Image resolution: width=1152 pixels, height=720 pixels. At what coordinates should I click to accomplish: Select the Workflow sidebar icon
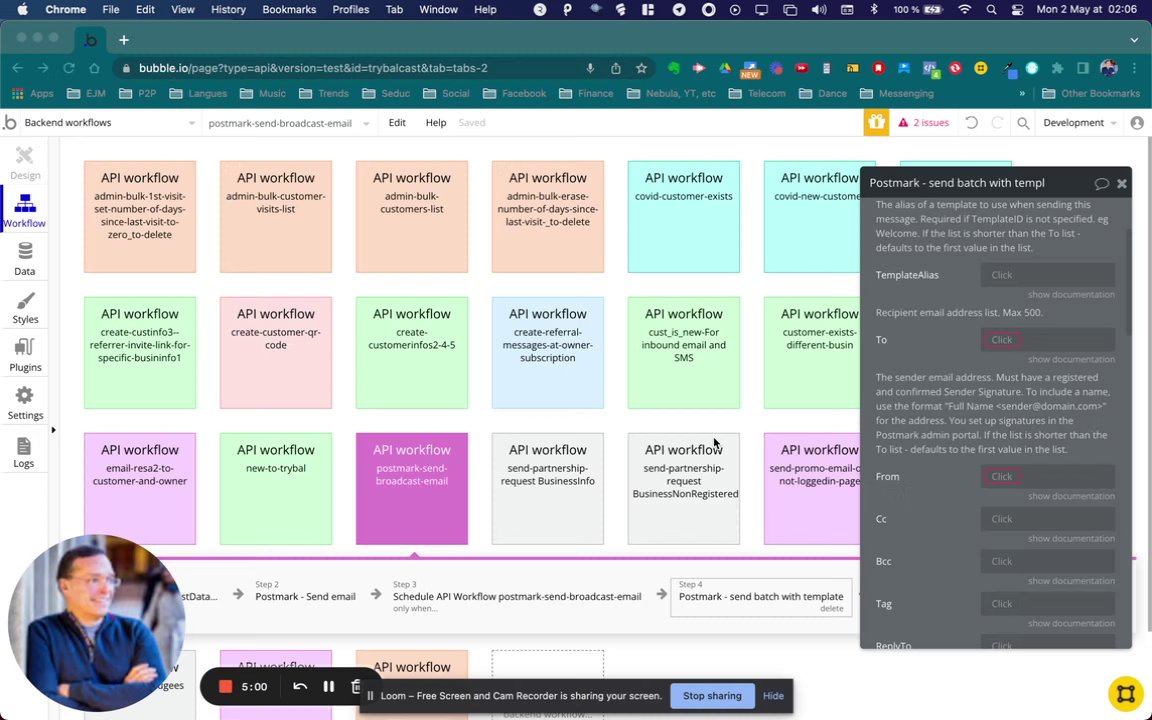coord(25,211)
